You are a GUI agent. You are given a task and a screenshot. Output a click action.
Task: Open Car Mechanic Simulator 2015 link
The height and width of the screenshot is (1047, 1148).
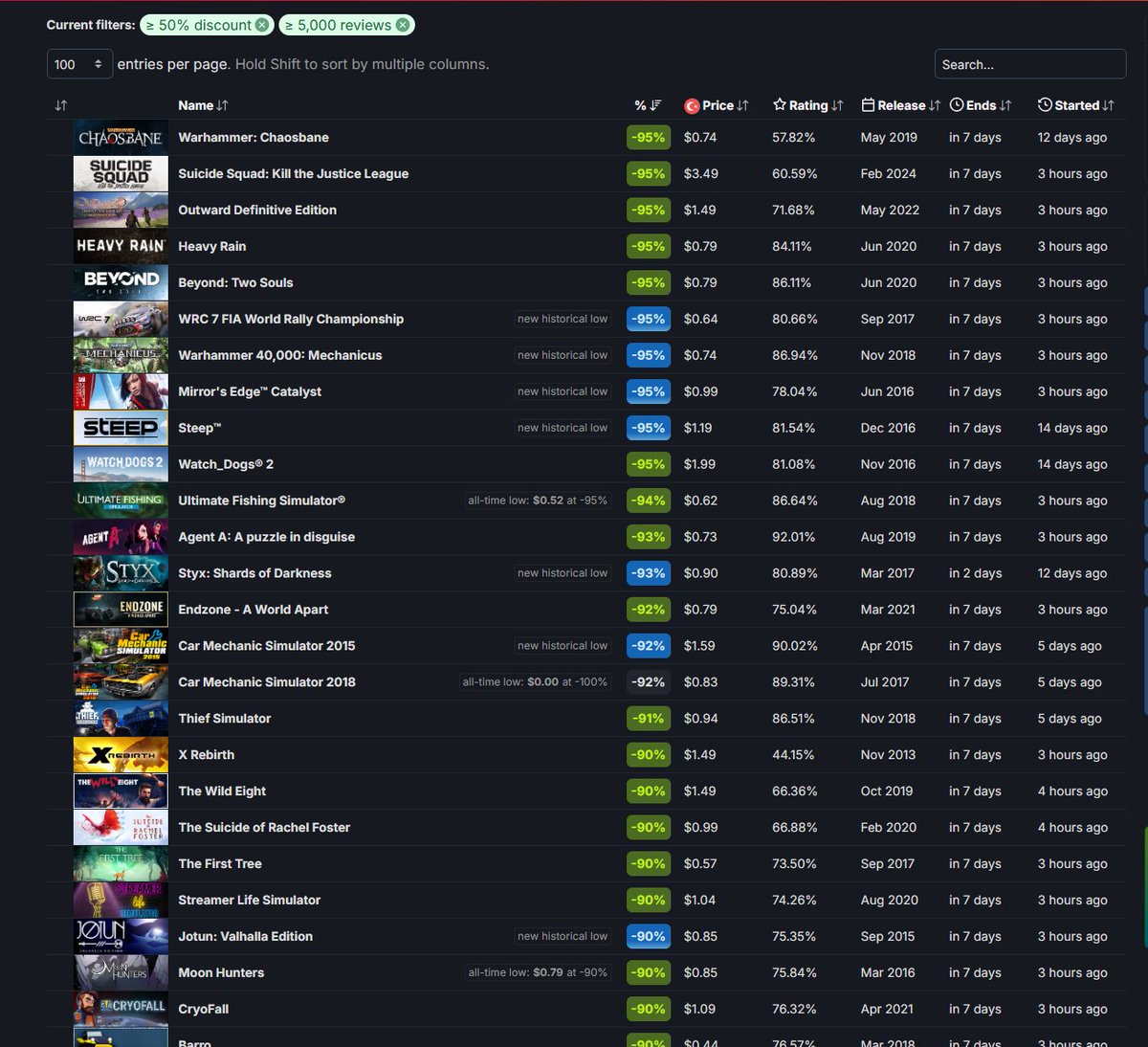tap(267, 647)
